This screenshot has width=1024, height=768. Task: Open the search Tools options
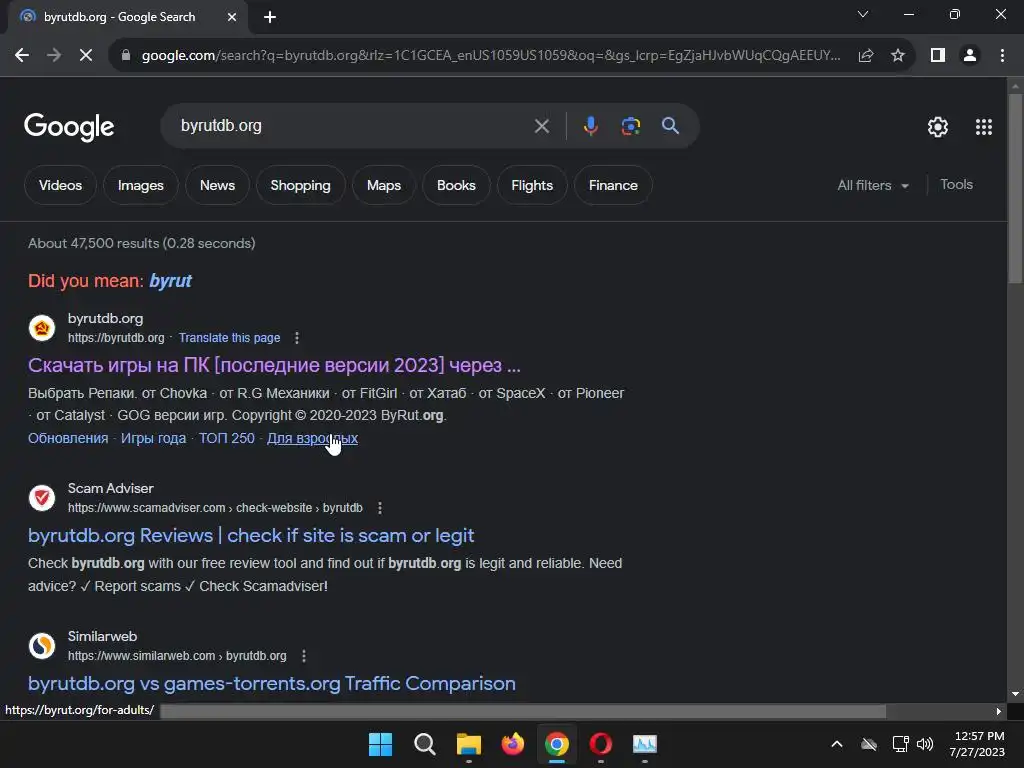tap(956, 185)
